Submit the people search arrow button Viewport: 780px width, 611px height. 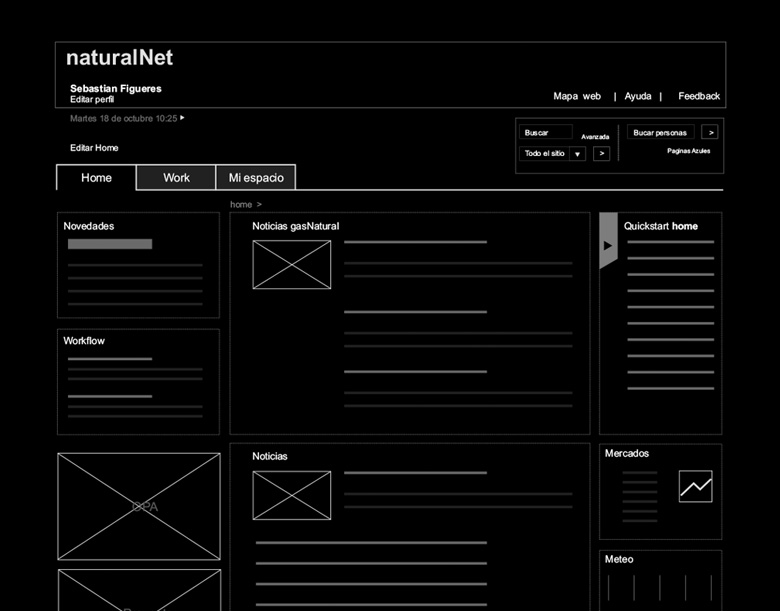pyautogui.click(x=709, y=132)
